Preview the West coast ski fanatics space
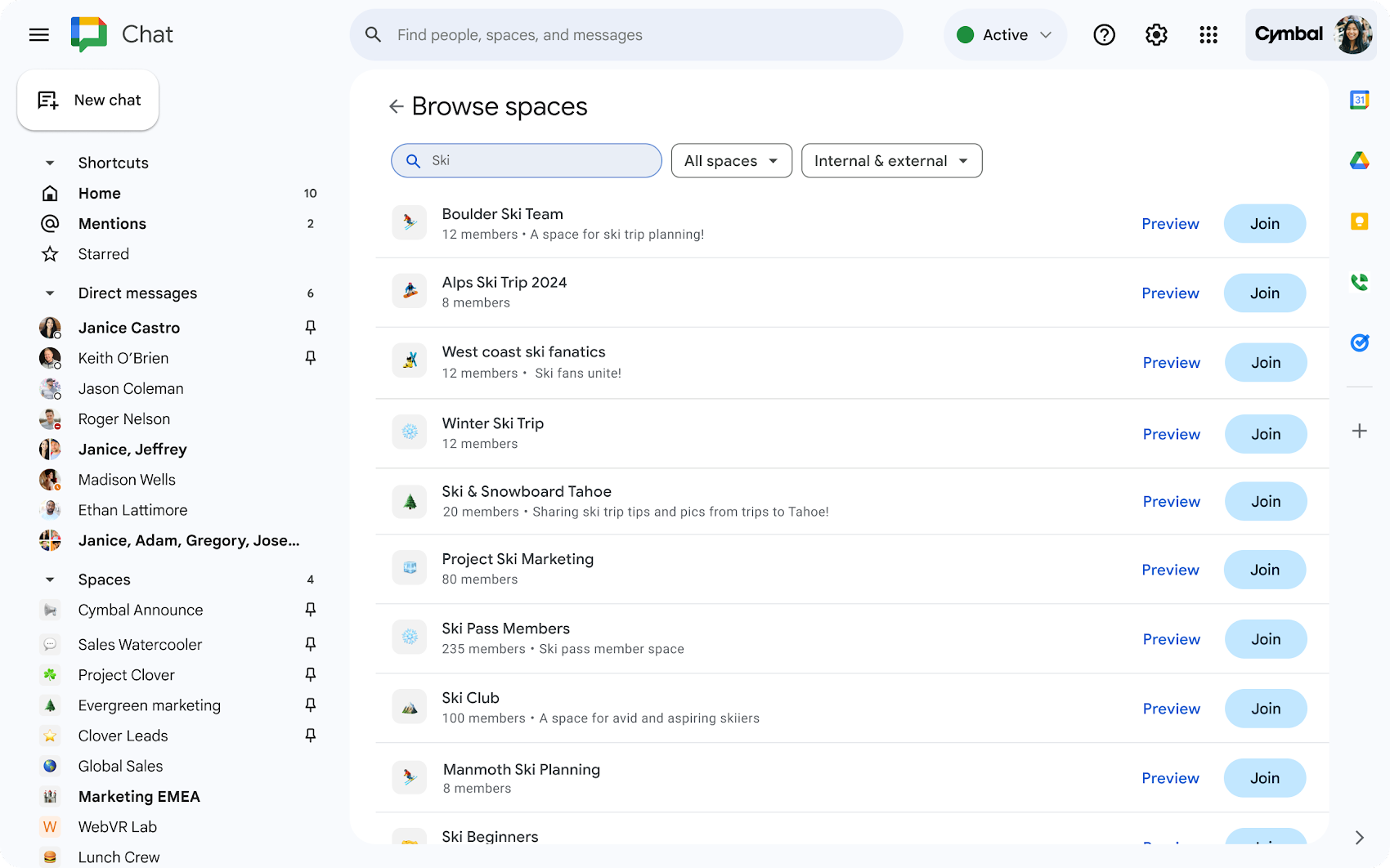This screenshot has width=1390, height=868. [1171, 362]
